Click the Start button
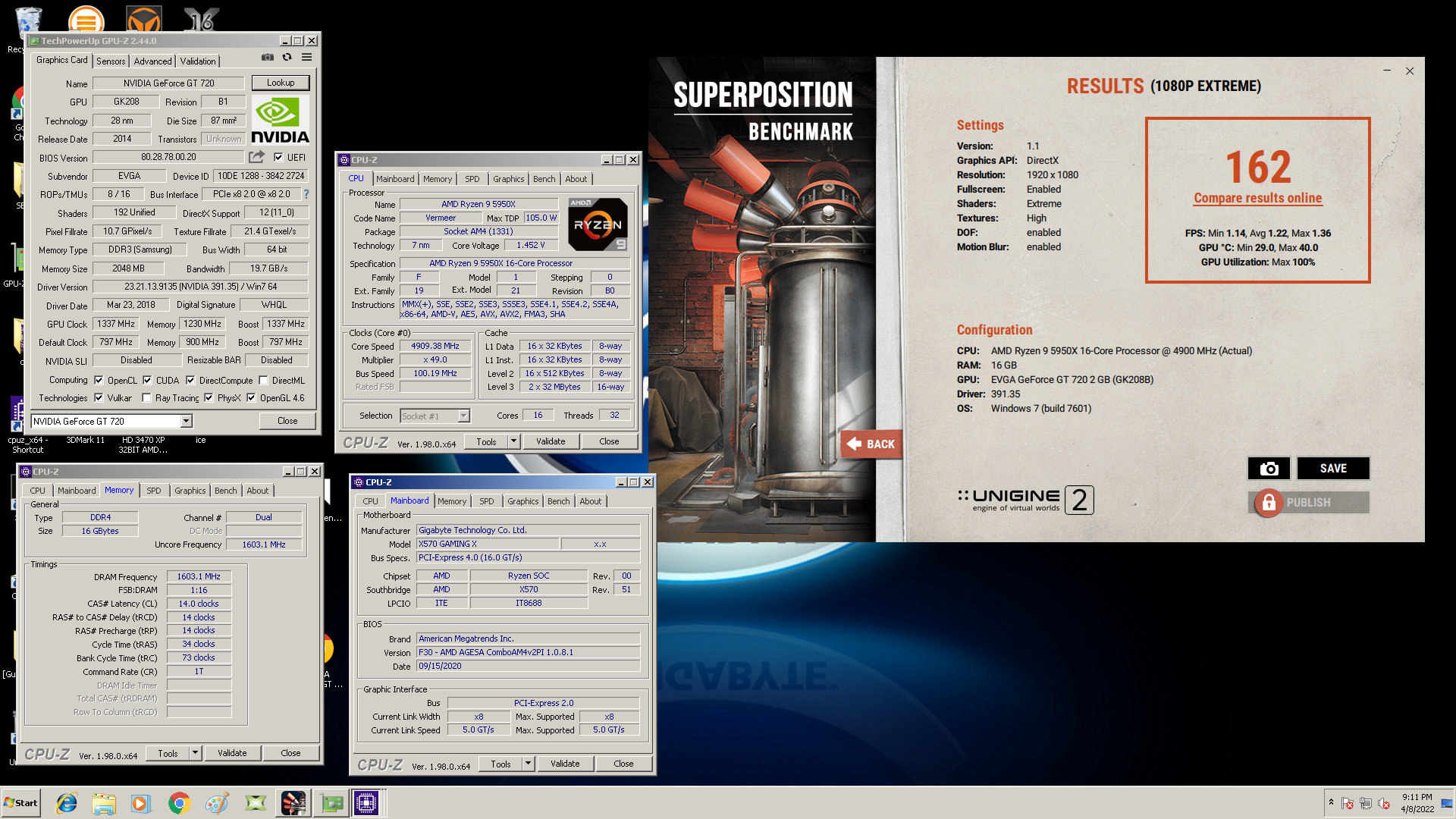 tap(21, 803)
